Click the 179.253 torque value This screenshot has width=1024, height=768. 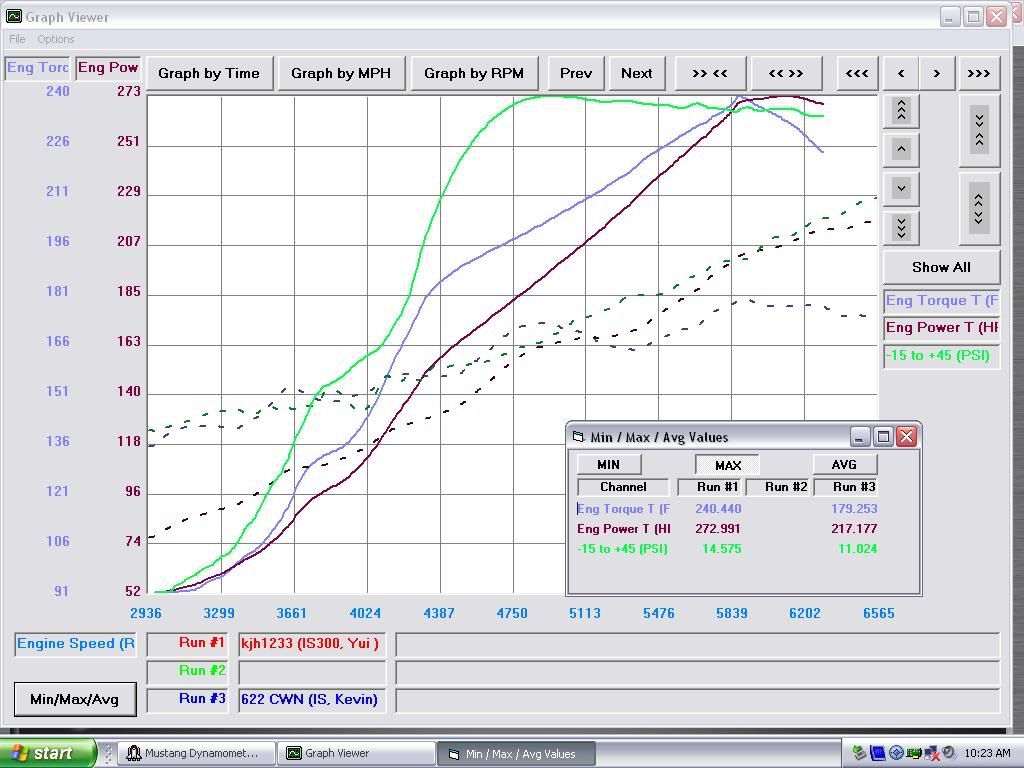pyautogui.click(x=854, y=509)
